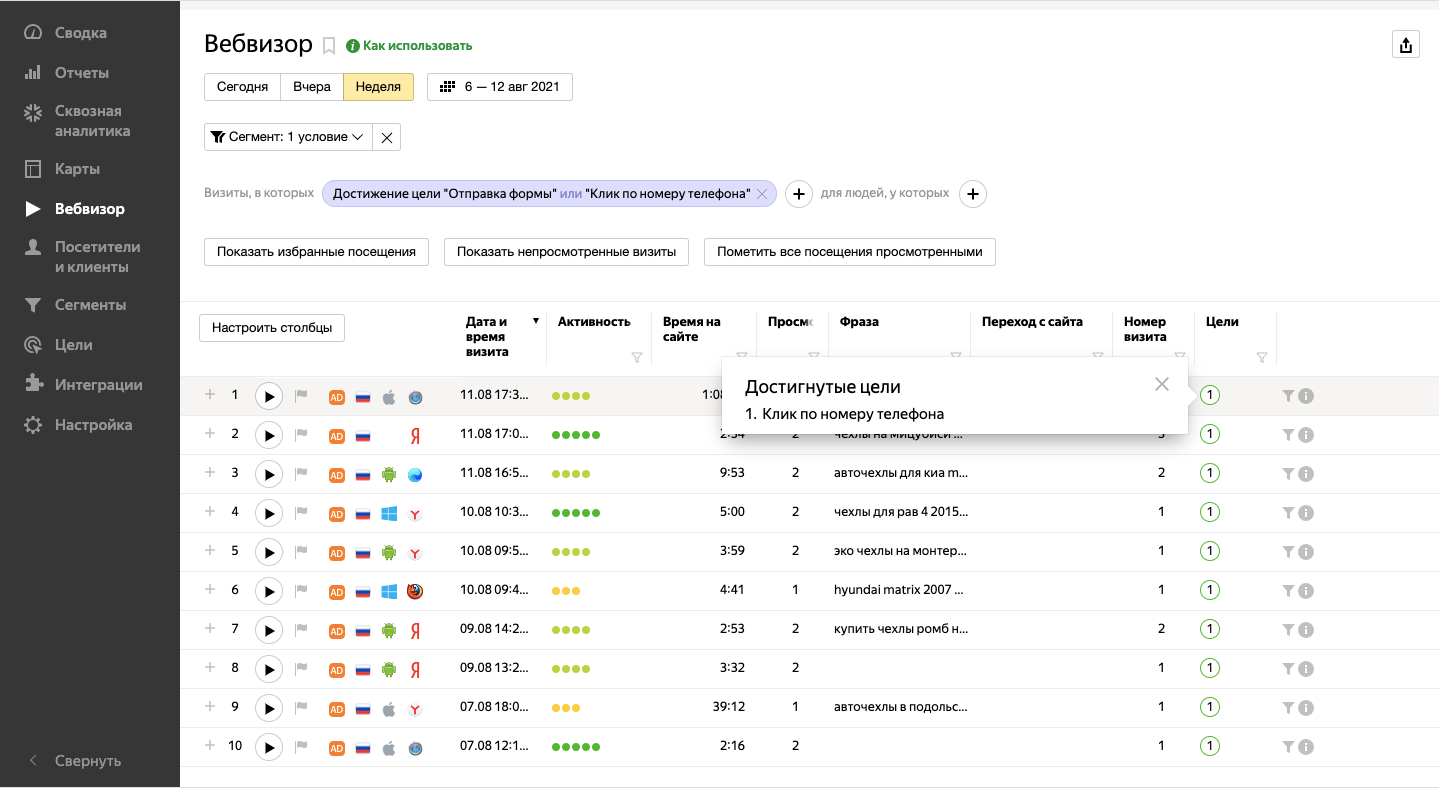This screenshot has width=1439, height=790.
Task: Remove the goal condition chip
Action: coord(762,194)
